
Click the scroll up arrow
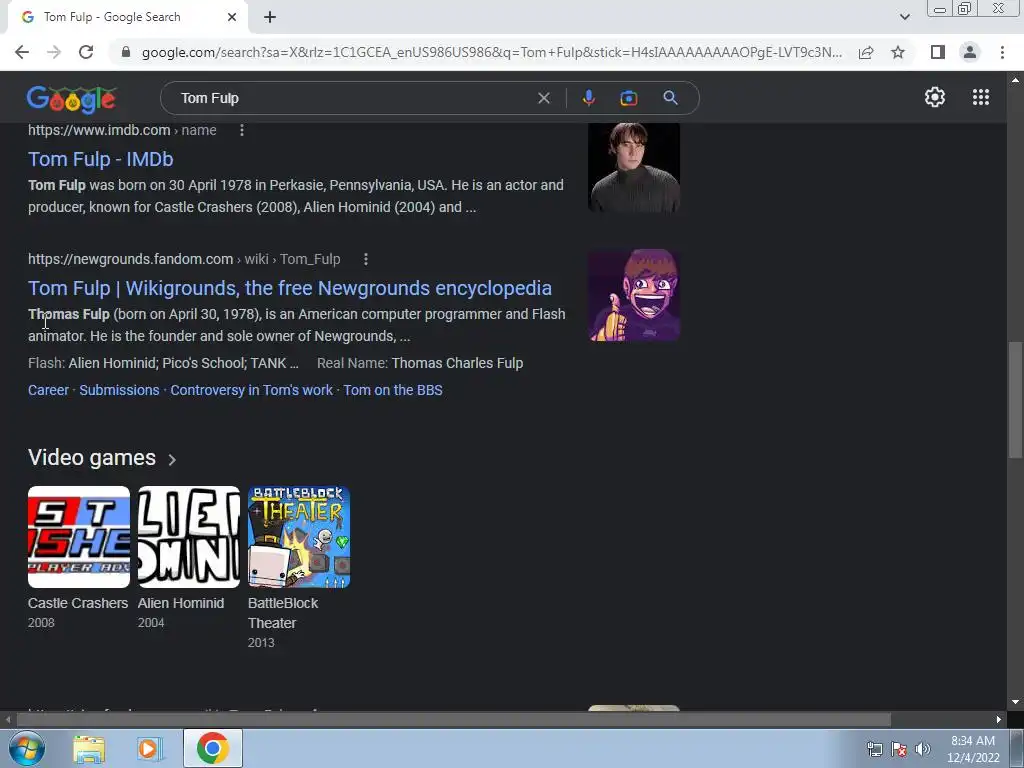coord(1015,80)
